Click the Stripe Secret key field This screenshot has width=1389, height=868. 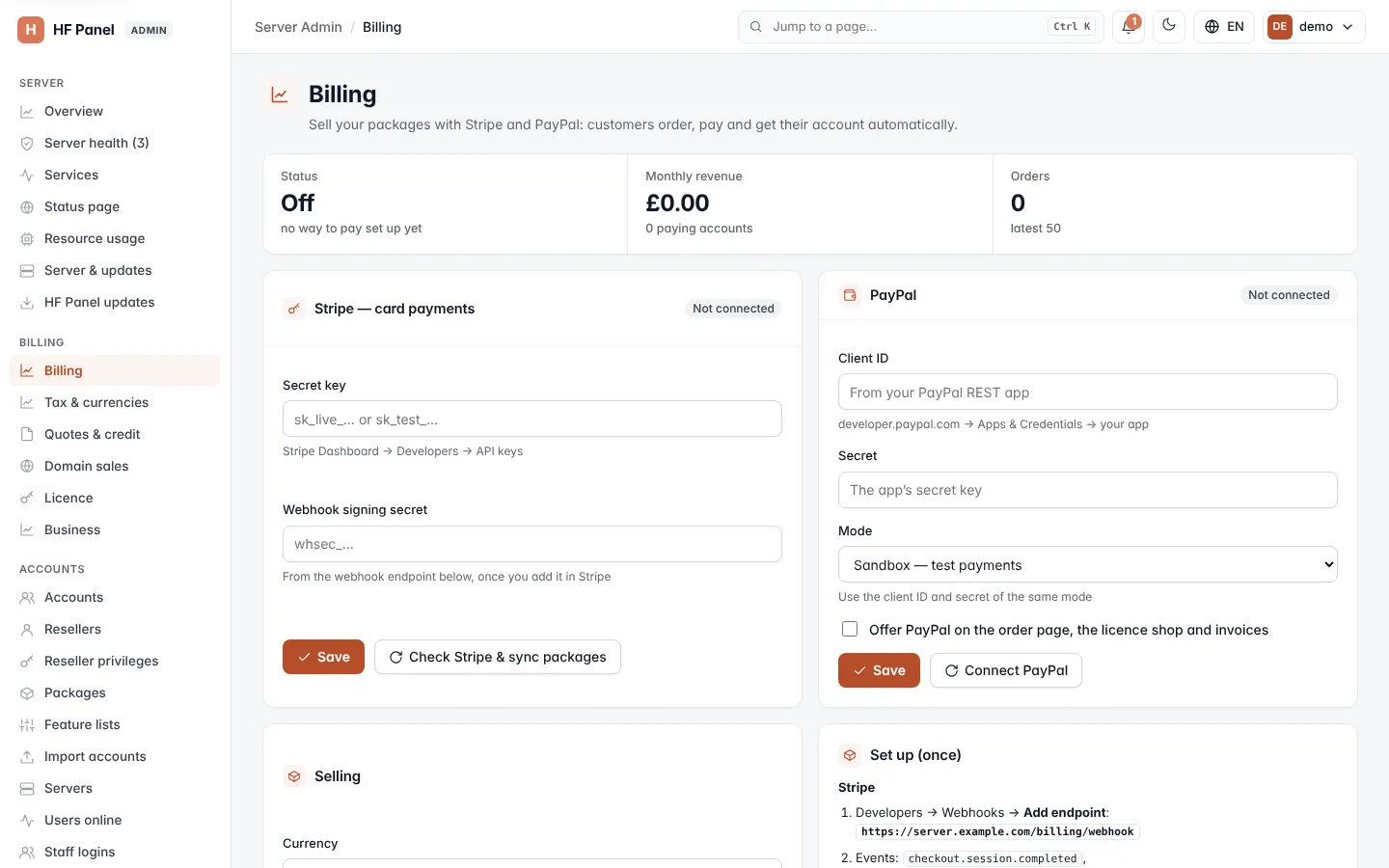532,419
